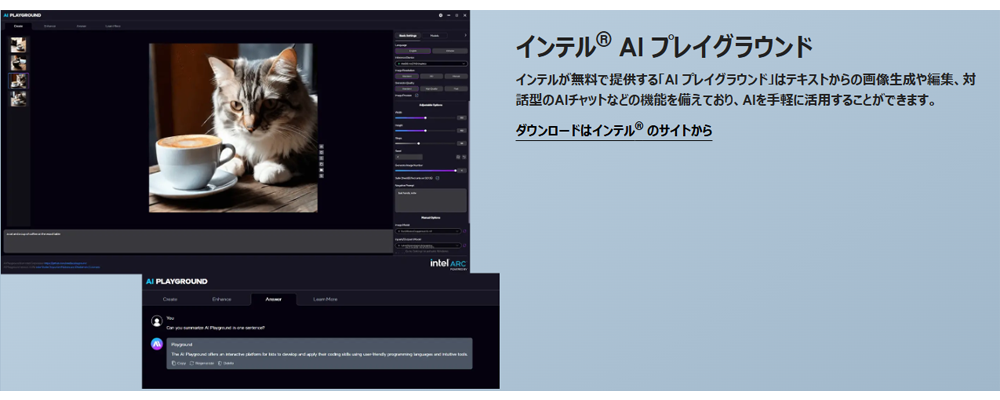Click the Steps slider handle
Image resolution: width=1000 pixels, height=400 pixels.
coord(418,144)
